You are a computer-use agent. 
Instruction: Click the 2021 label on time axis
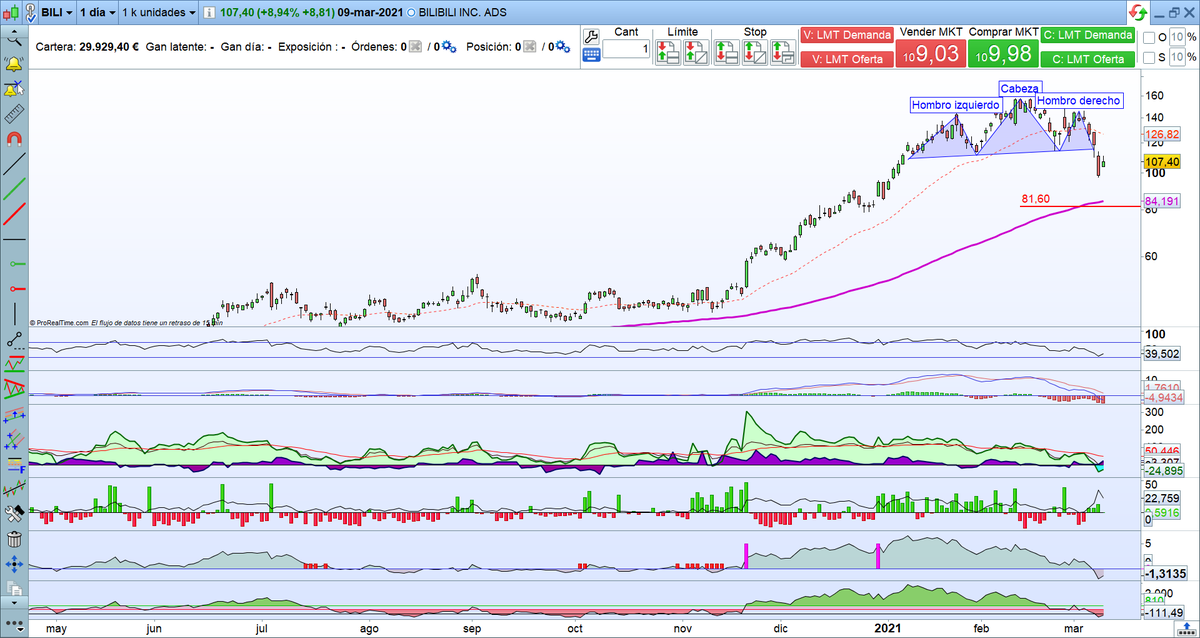point(890,628)
